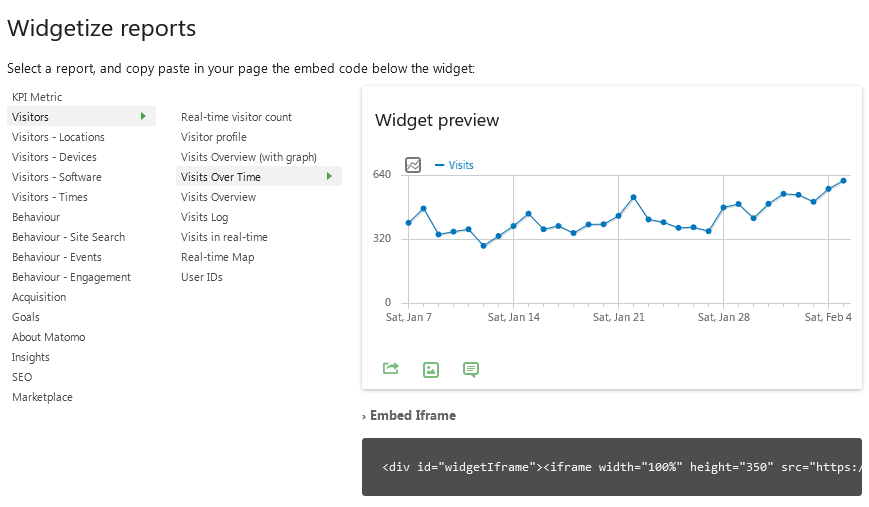Expand the Embed Iframe section
869x507 pixels.
(412, 415)
